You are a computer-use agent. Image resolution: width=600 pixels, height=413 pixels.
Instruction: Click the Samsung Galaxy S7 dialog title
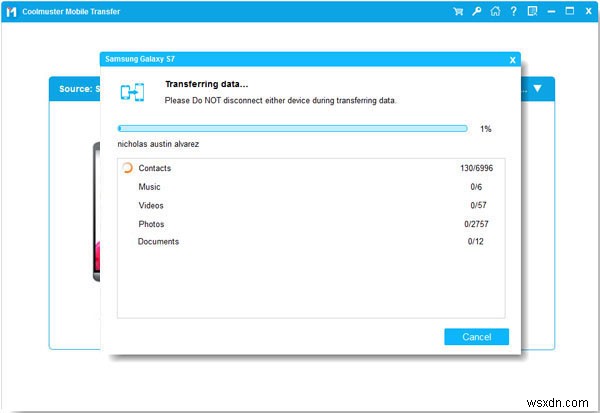[x=140, y=59]
